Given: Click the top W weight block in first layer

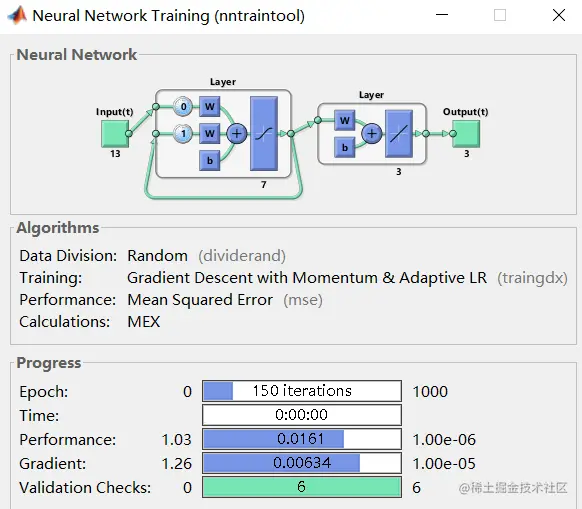Looking at the screenshot, I should [x=210, y=107].
